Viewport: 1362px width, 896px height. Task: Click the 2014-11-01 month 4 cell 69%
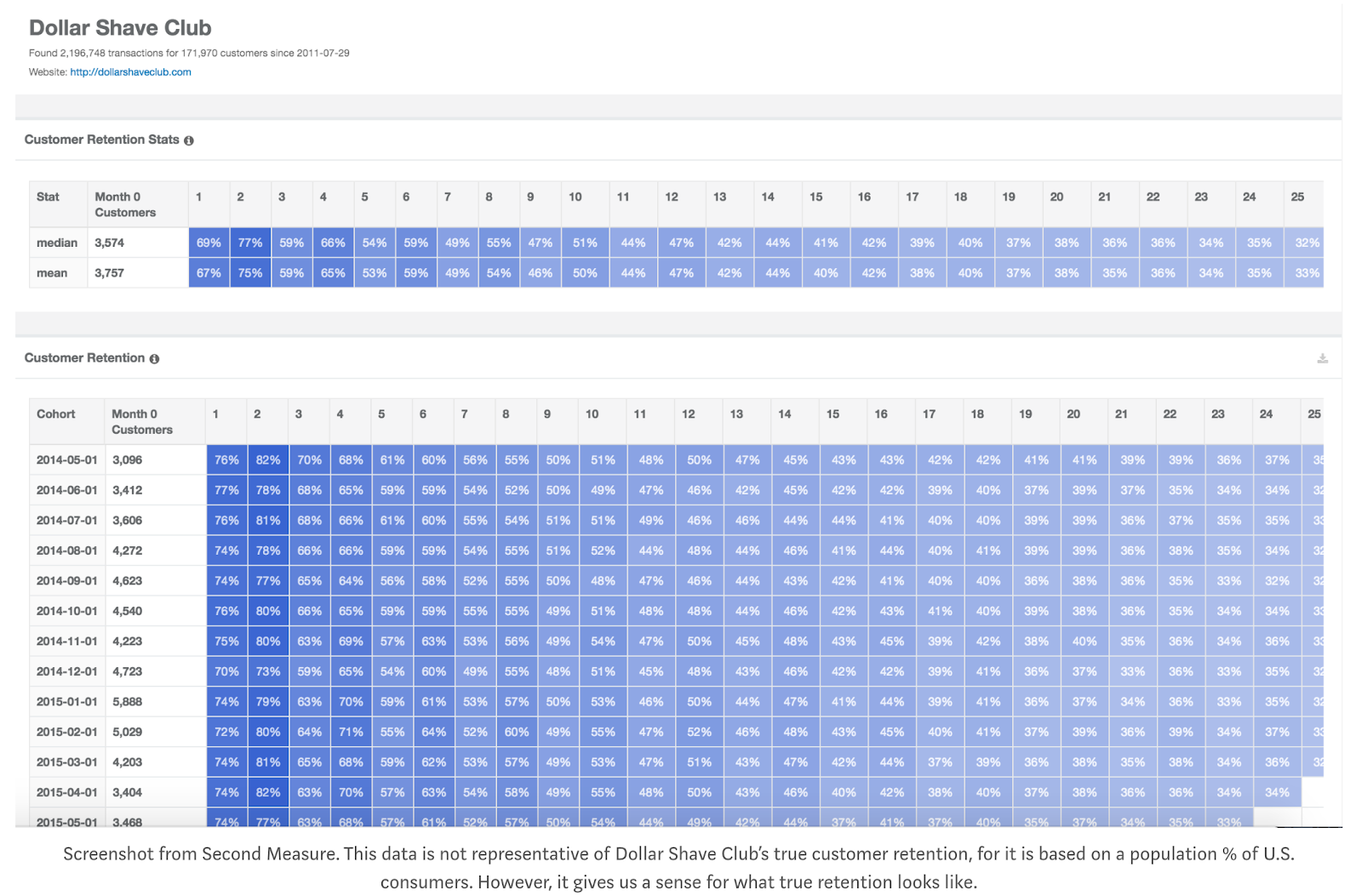click(x=351, y=641)
